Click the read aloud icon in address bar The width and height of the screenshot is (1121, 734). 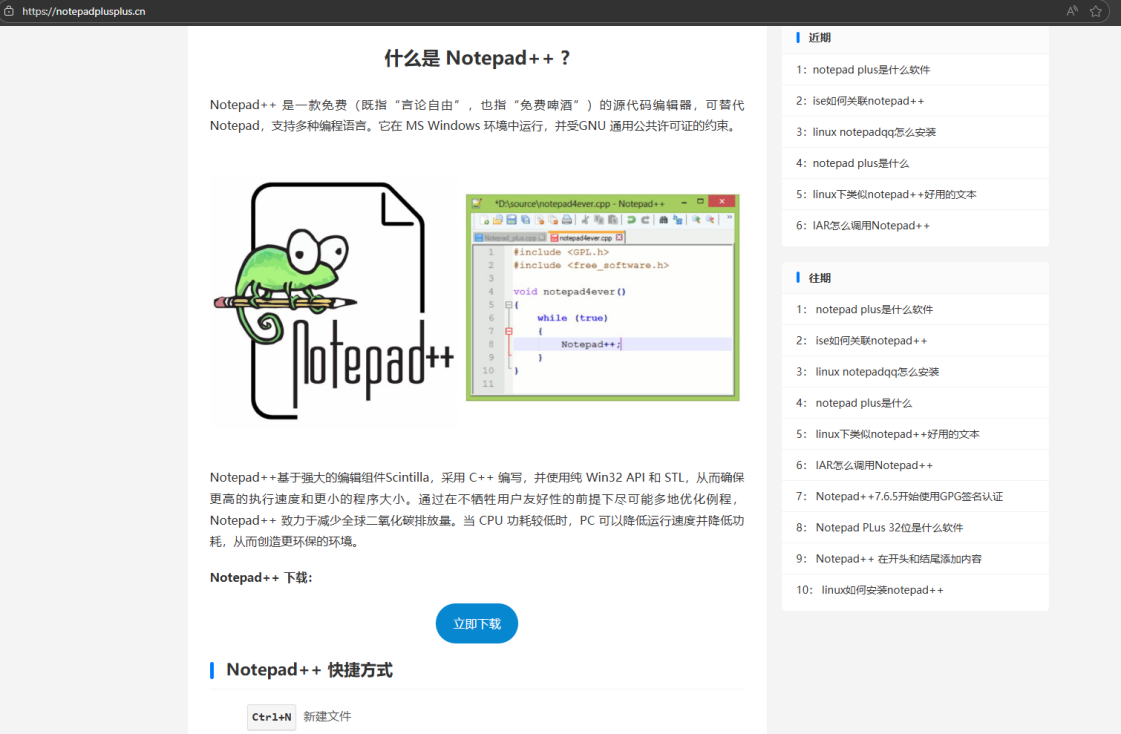pos(1072,12)
